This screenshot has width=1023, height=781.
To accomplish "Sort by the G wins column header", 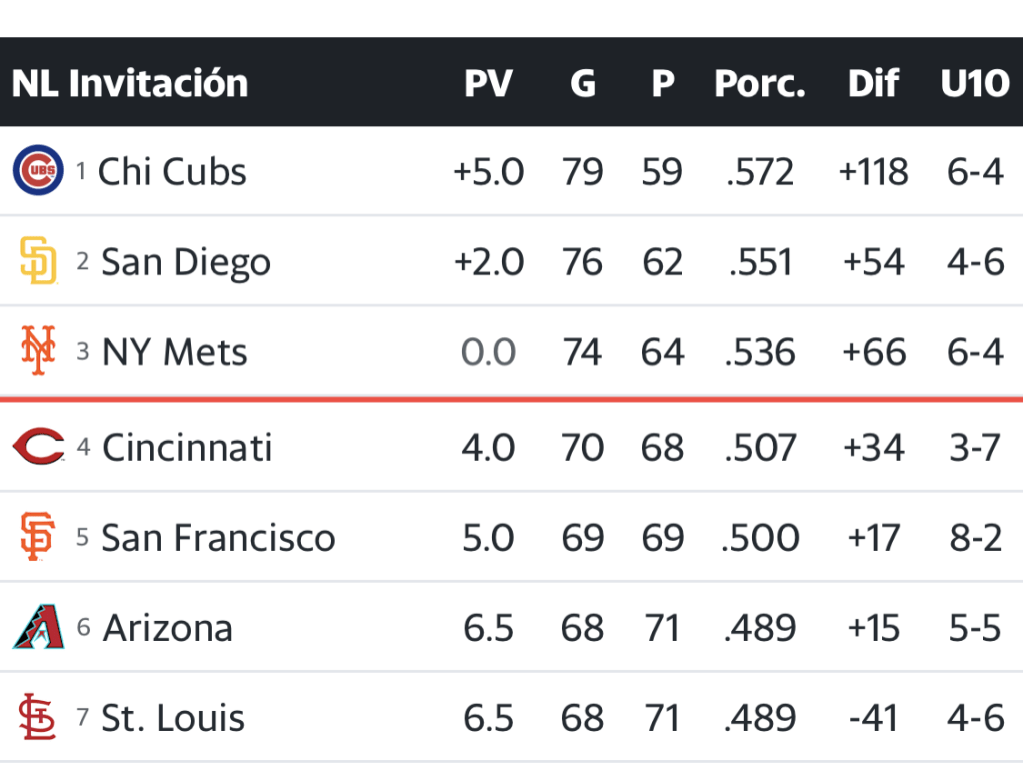I will 582,84.
